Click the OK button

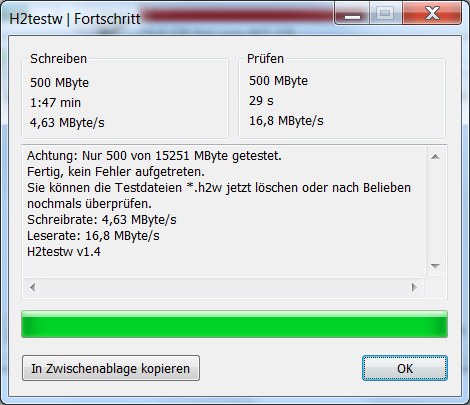pos(405,368)
